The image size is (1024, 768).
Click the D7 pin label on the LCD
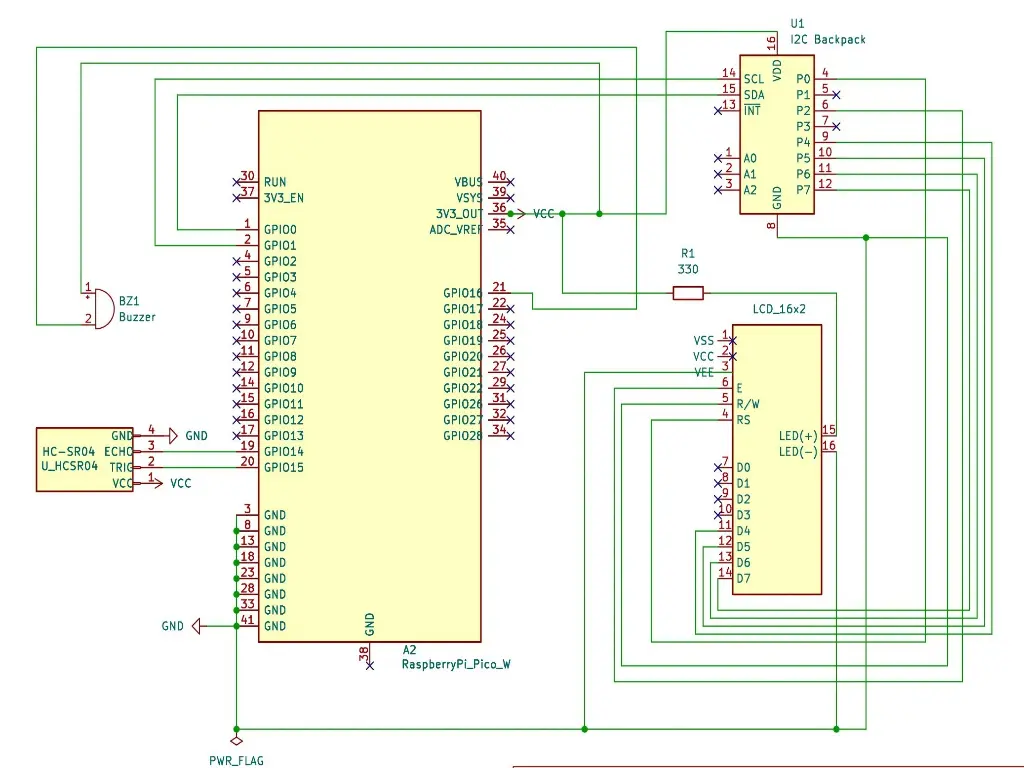(x=743, y=579)
